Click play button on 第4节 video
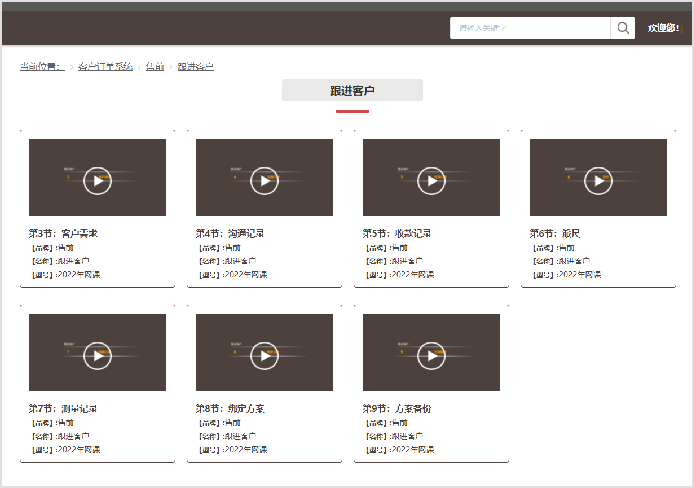Viewport: 694px width, 488px height. (x=264, y=180)
